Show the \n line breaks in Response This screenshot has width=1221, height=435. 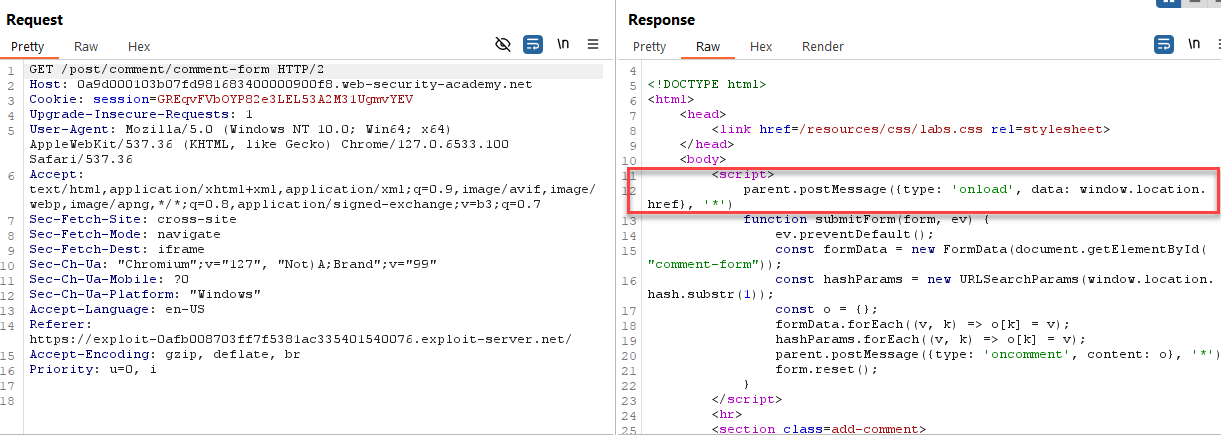click(x=1193, y=44)
